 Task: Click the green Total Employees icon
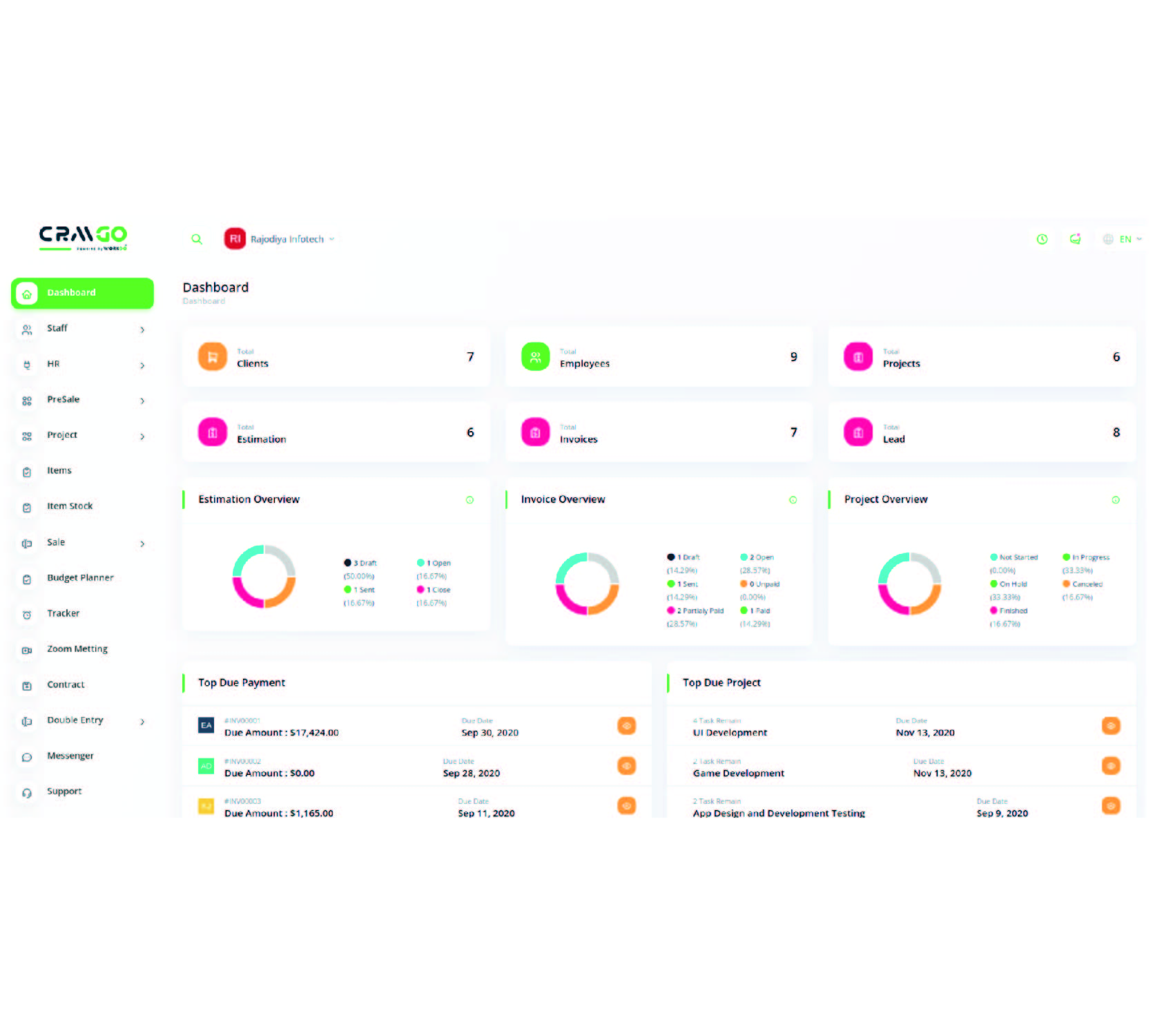pyautogui.click(x=535, y=357)
